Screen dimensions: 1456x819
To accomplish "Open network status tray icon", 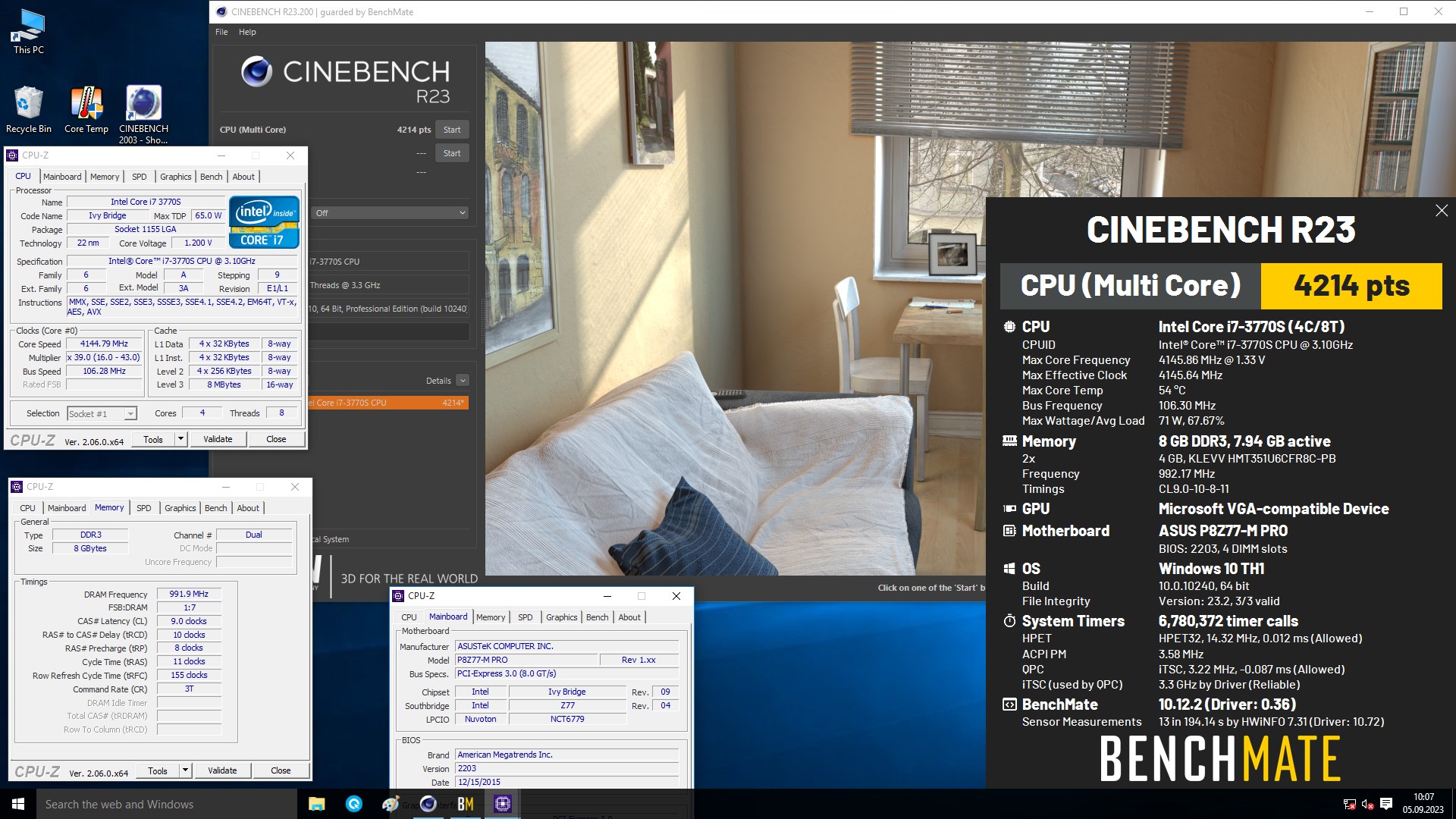I will [1350, 805].
